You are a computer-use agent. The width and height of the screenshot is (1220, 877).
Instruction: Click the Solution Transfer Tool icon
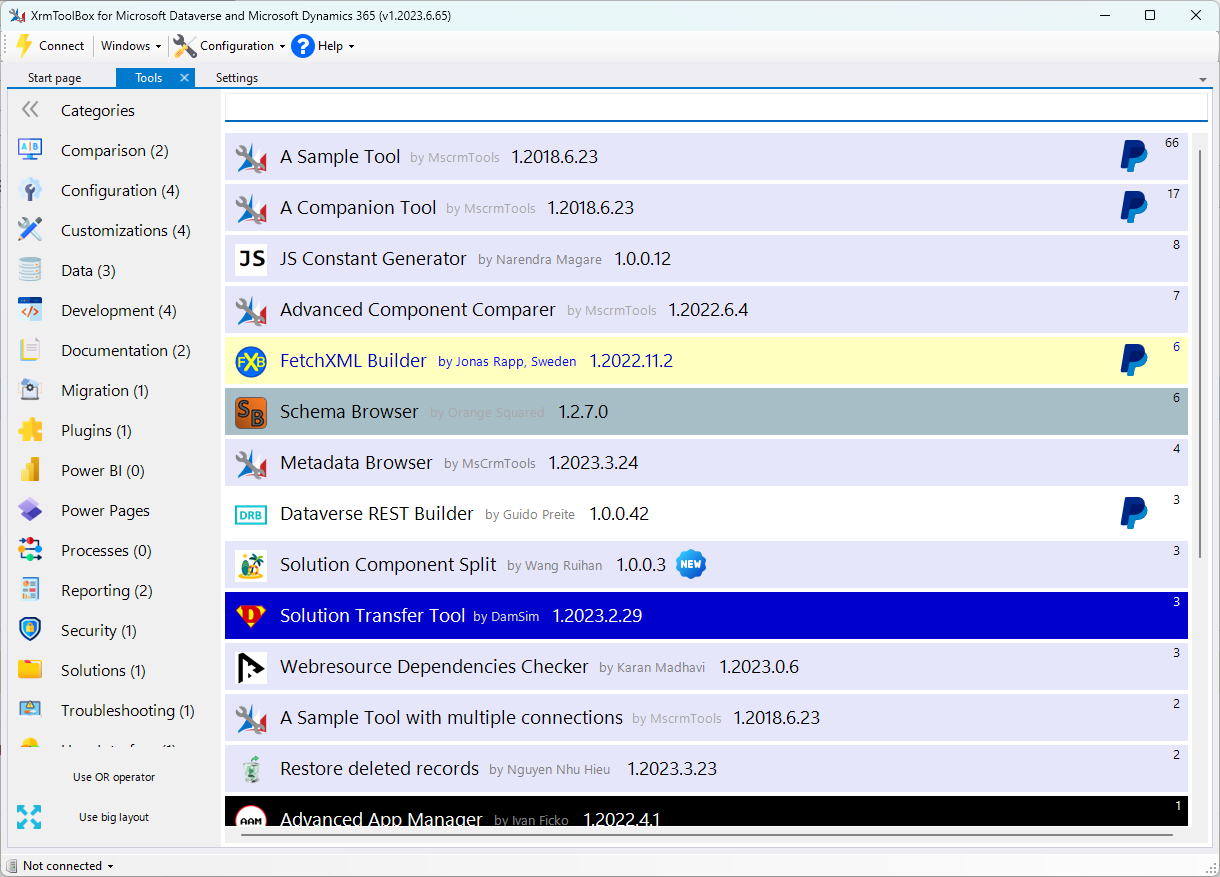click(x=250, y=616)
